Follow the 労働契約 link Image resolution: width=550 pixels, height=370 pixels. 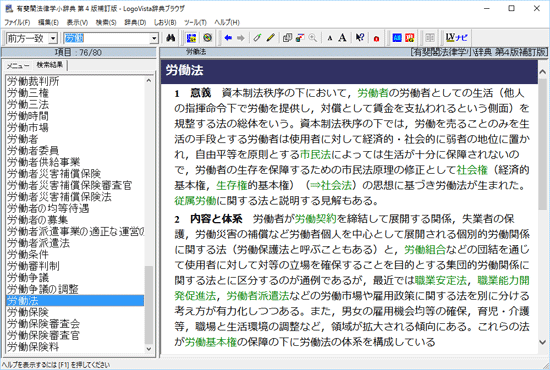[315, 219]
